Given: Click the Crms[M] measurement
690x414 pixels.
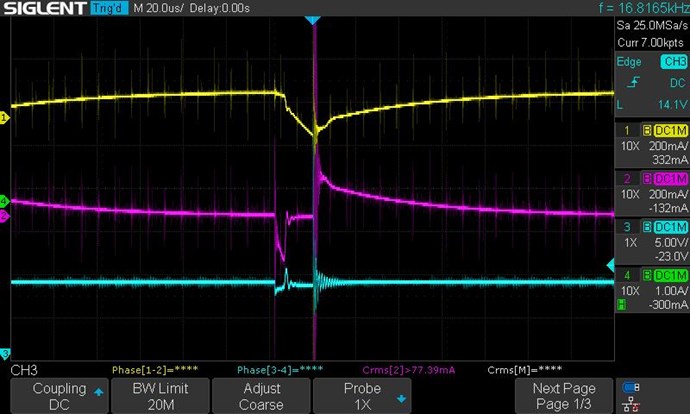Looking at the screenshot, I should click(525, 370).
